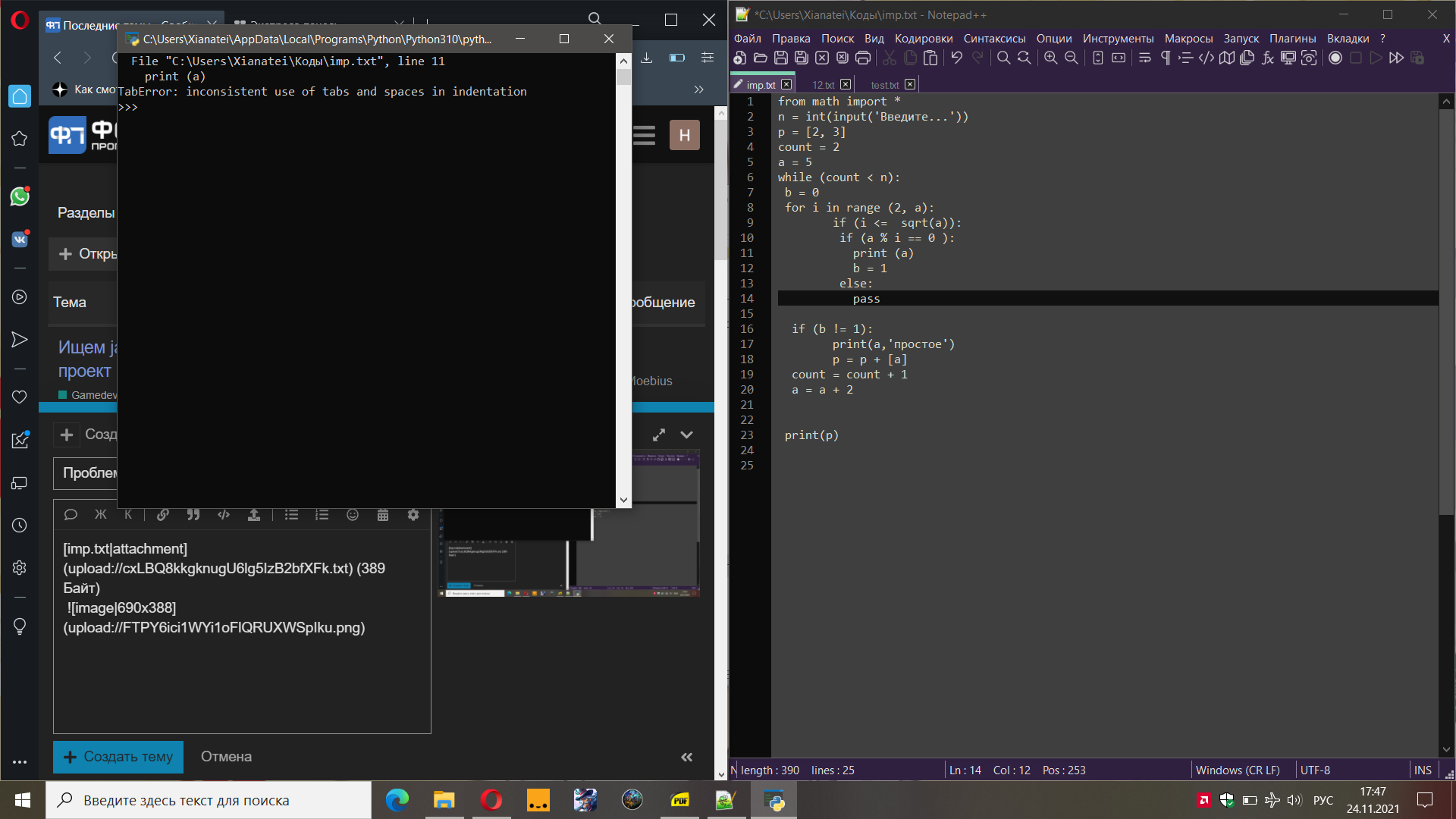1456x819 pixels.
Task: Open Opera main menu logo
Action: coord(20,20)
